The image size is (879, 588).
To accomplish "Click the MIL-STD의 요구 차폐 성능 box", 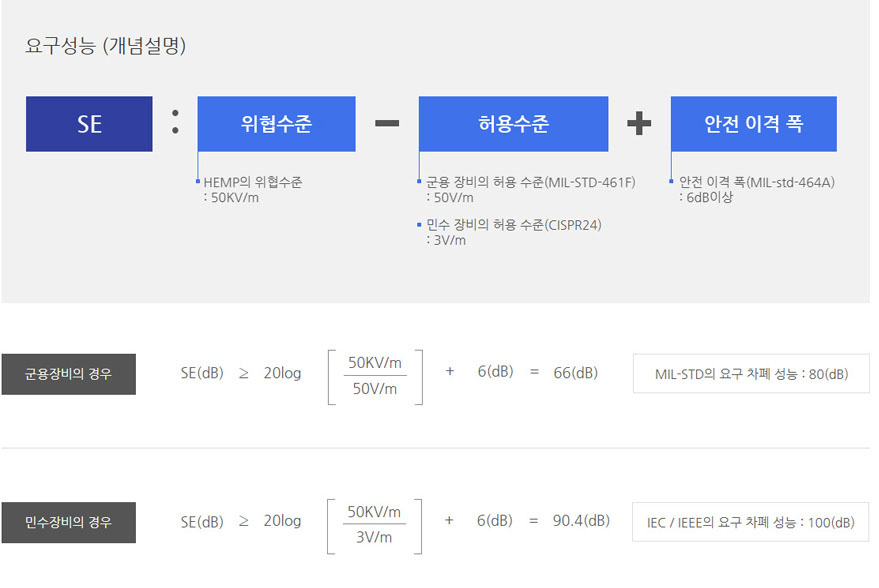I will [x=751, y=374].
